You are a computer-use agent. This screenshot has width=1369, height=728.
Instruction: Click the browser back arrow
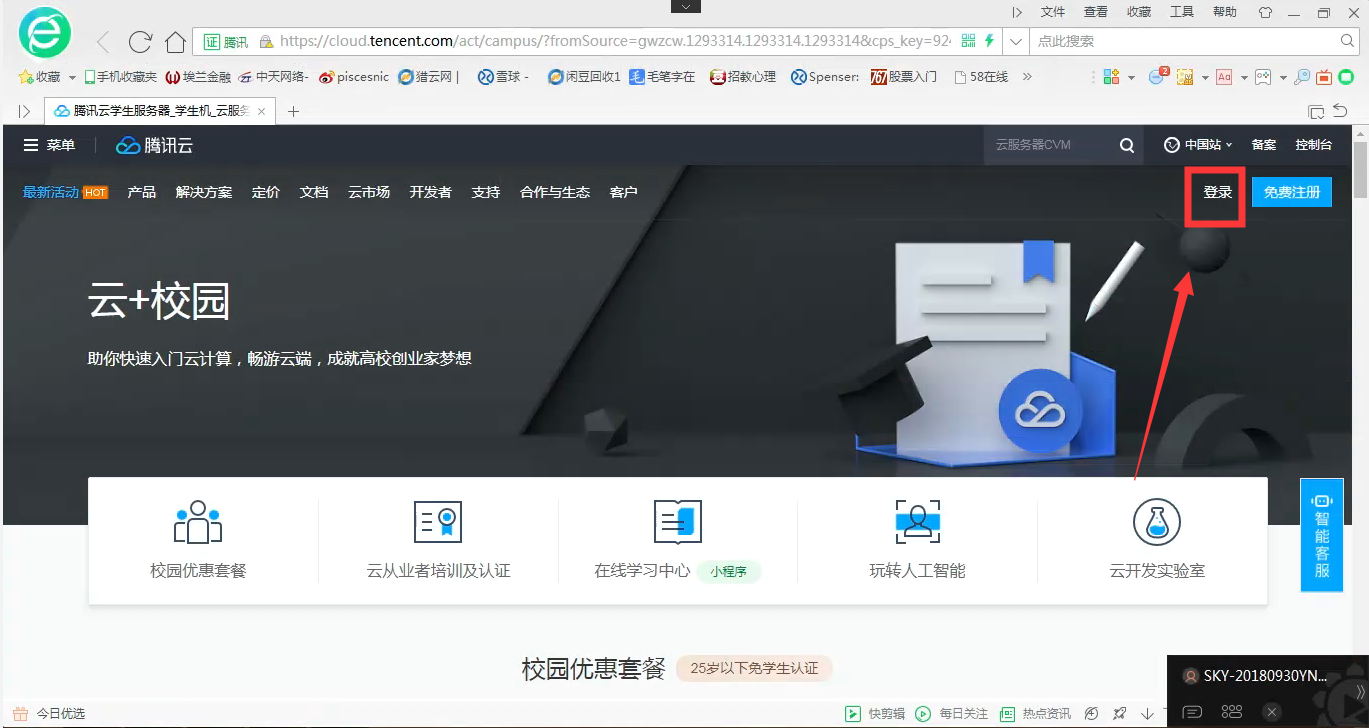[x=103, y=42]
